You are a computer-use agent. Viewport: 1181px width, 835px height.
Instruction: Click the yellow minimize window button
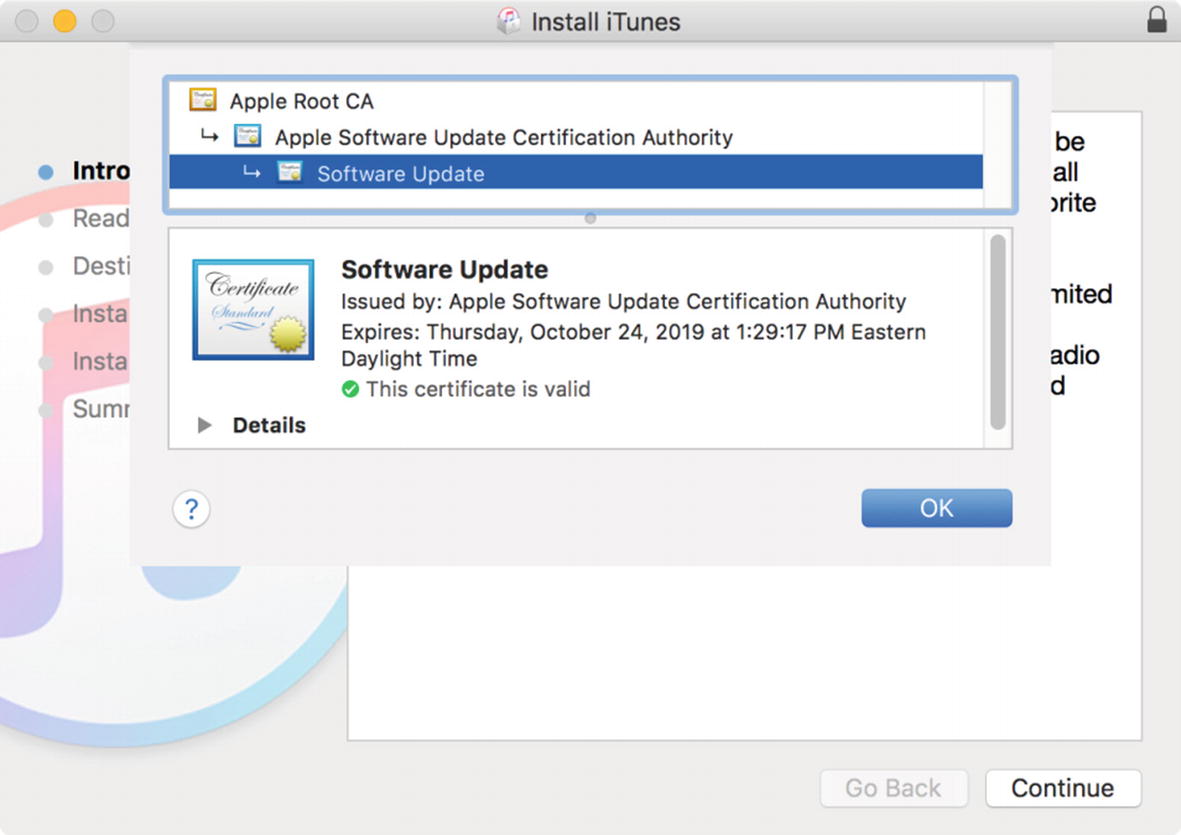[65, 20]
